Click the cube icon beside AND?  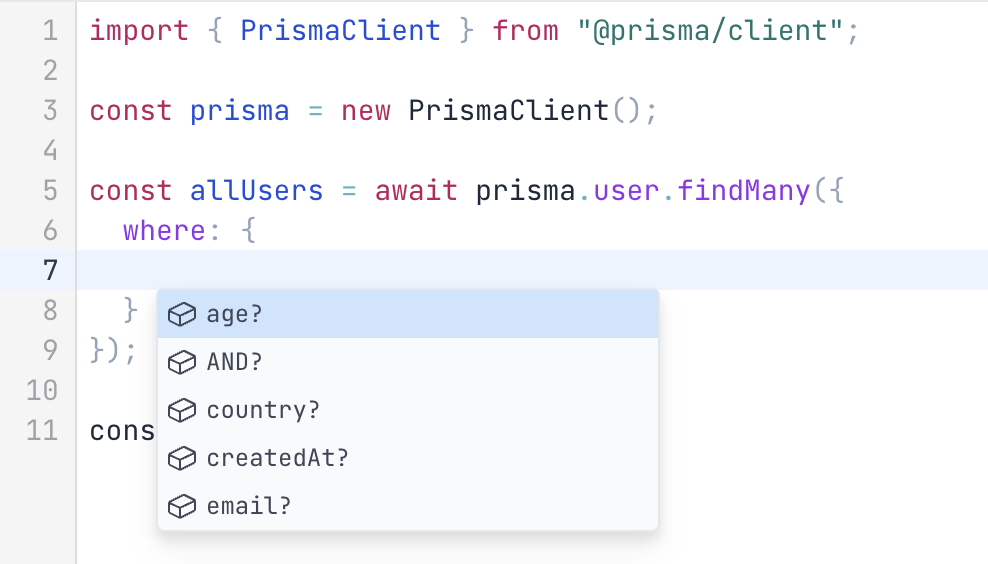[180, 363]
